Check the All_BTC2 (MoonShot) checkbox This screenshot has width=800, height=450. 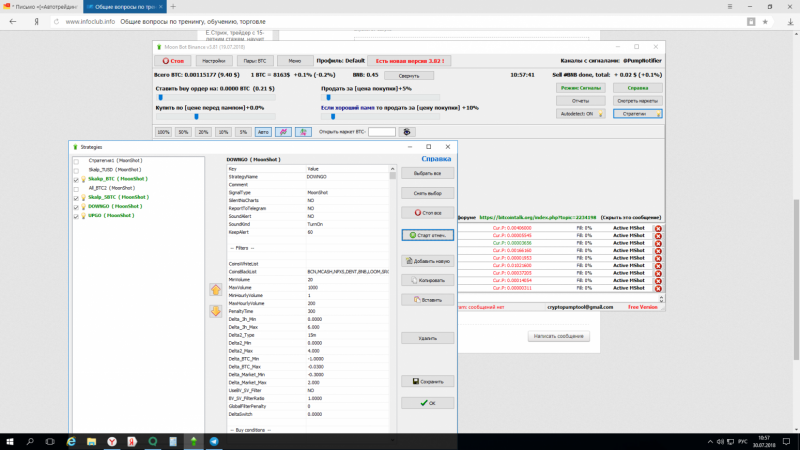pyautogui.click(x=77, y=189)
